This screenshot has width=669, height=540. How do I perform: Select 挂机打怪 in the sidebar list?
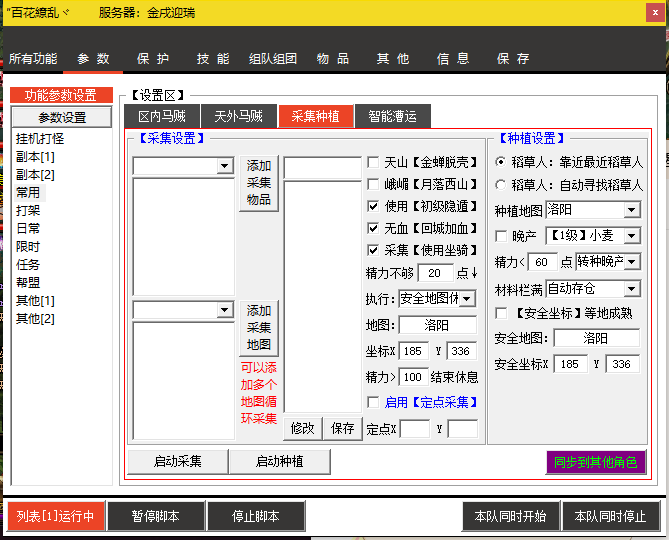pos(40,139)
